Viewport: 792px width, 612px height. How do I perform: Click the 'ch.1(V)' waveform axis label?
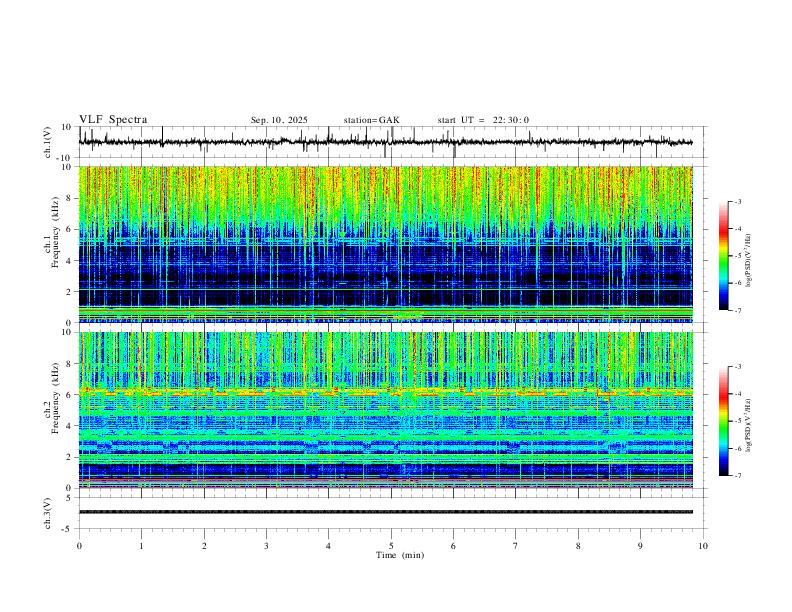pos(48,142)
